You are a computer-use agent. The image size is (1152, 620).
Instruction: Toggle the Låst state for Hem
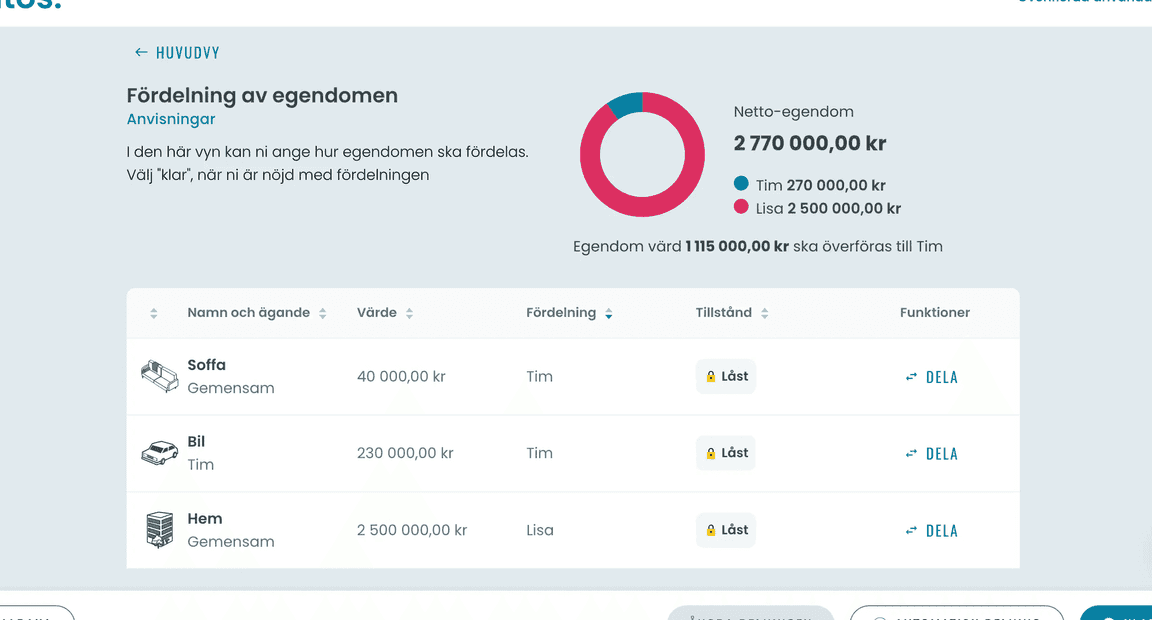726,530
